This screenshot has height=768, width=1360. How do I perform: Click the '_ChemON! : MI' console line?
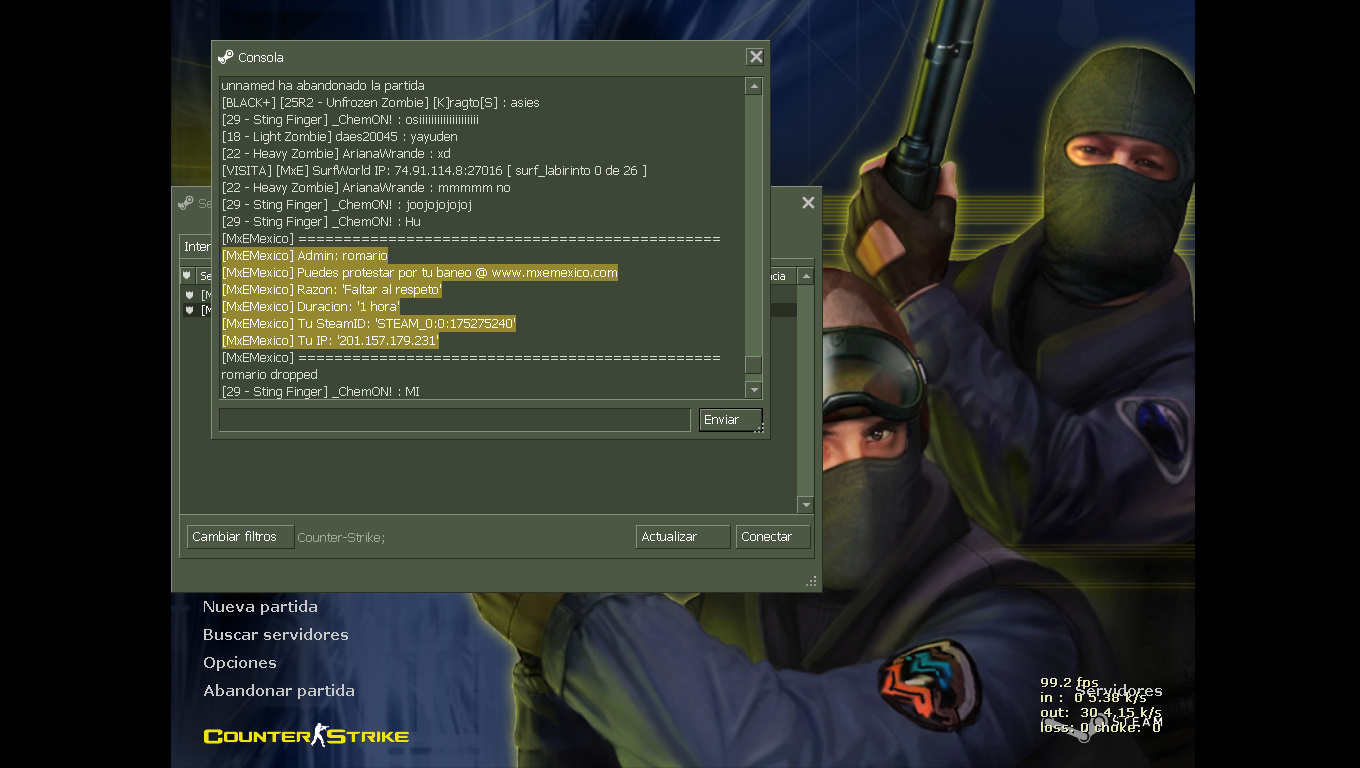320,392
